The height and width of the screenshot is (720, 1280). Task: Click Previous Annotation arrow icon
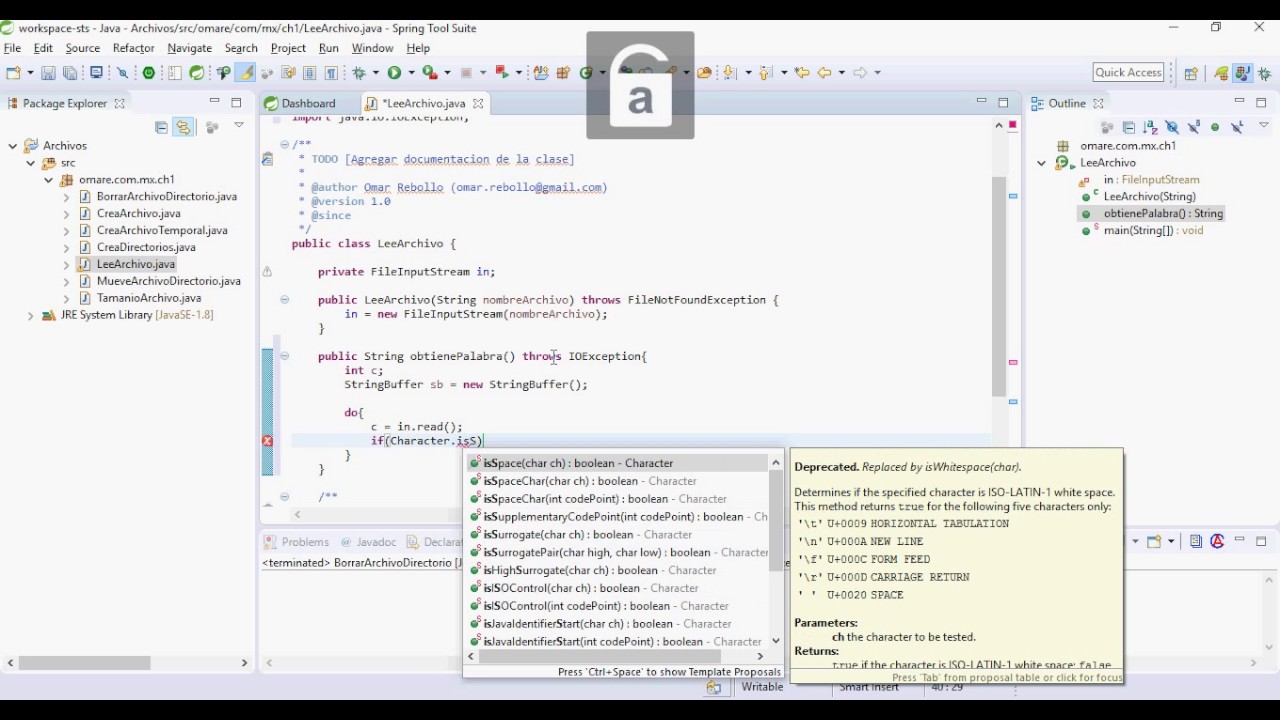point(764,72)
